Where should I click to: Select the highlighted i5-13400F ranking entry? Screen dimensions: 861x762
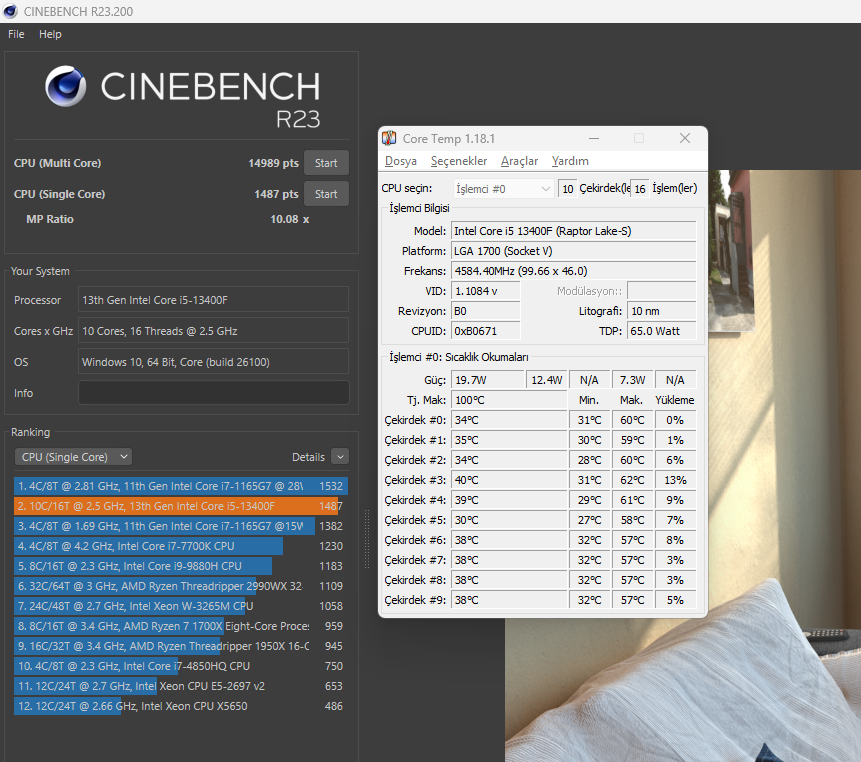180,506
